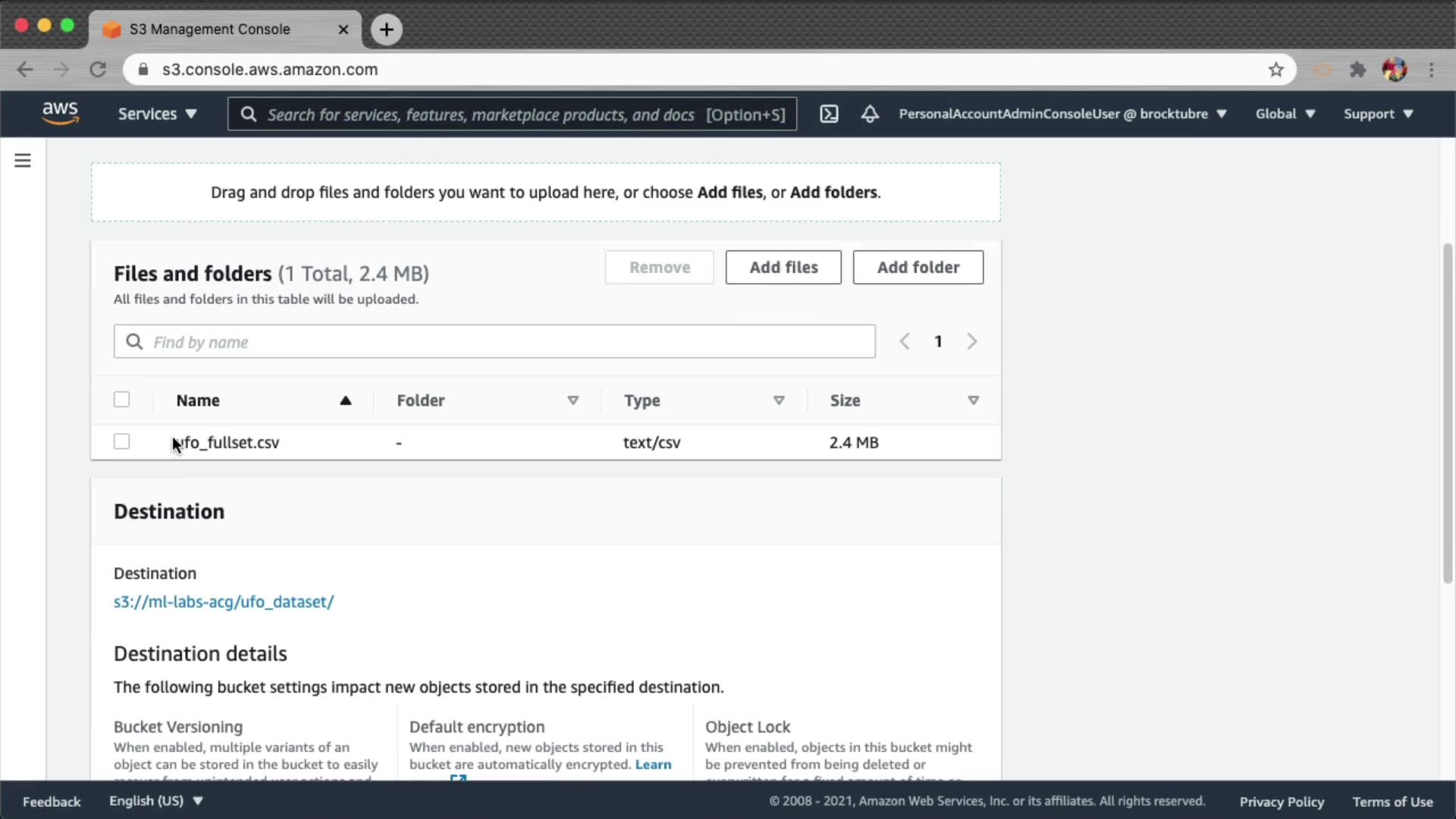
Task: Reload the page with refresh icon
Action: click(98, 70)
